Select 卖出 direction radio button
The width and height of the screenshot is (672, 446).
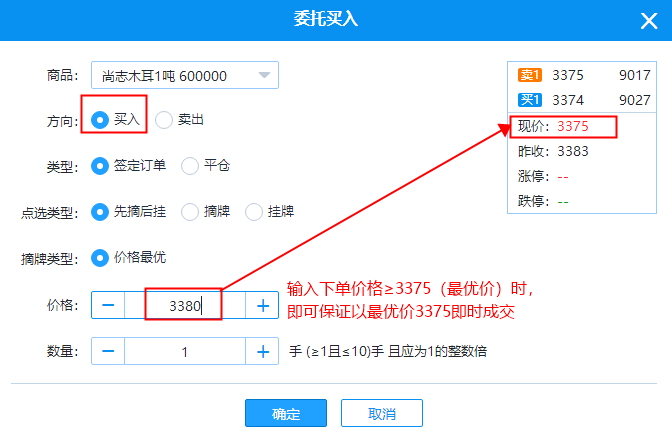click(164, 120)
